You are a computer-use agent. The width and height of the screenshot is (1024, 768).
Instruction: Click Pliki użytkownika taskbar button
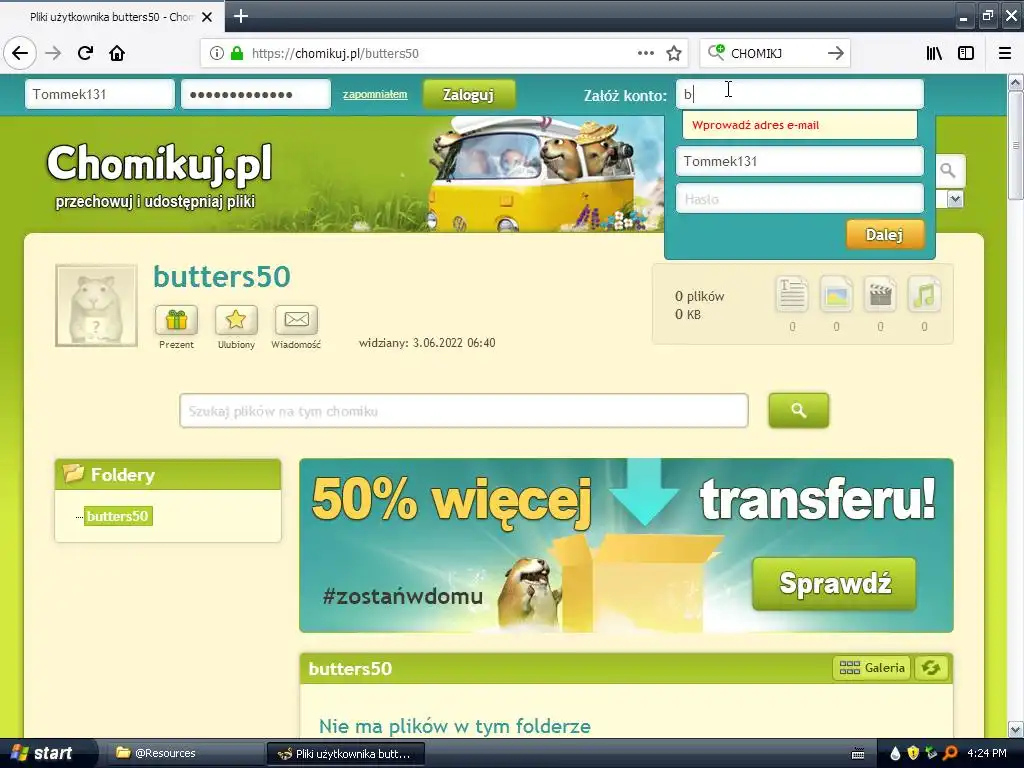[x=346, y=753]
